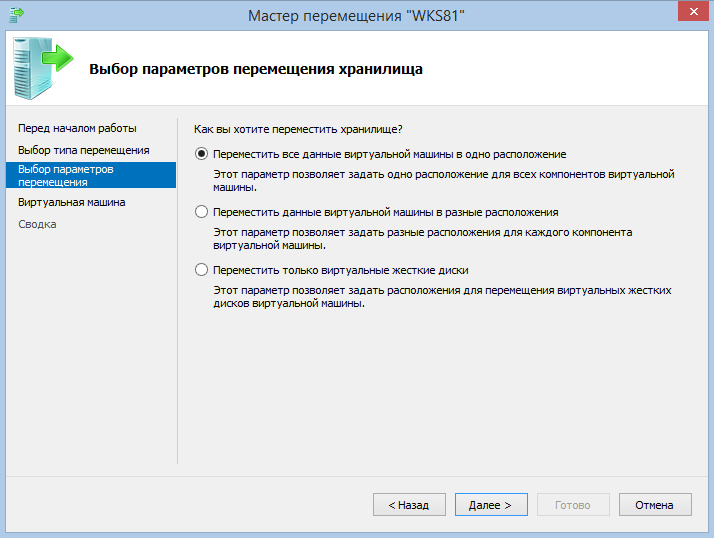Click the description about moving virtual hard disks

pyautogui.click(x=442, y=296)
